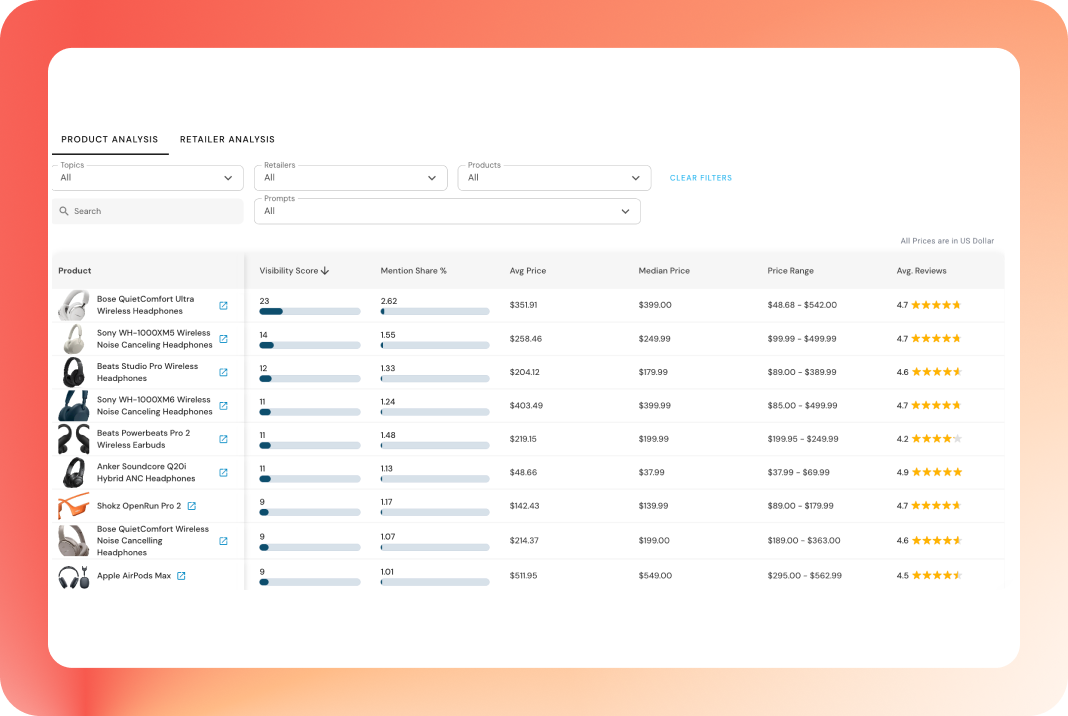Click star rating for Beats Powerbeats Pro 2
Viewport: 1068px width, 716px height.
pyautogui.click(x=937, y=439)
